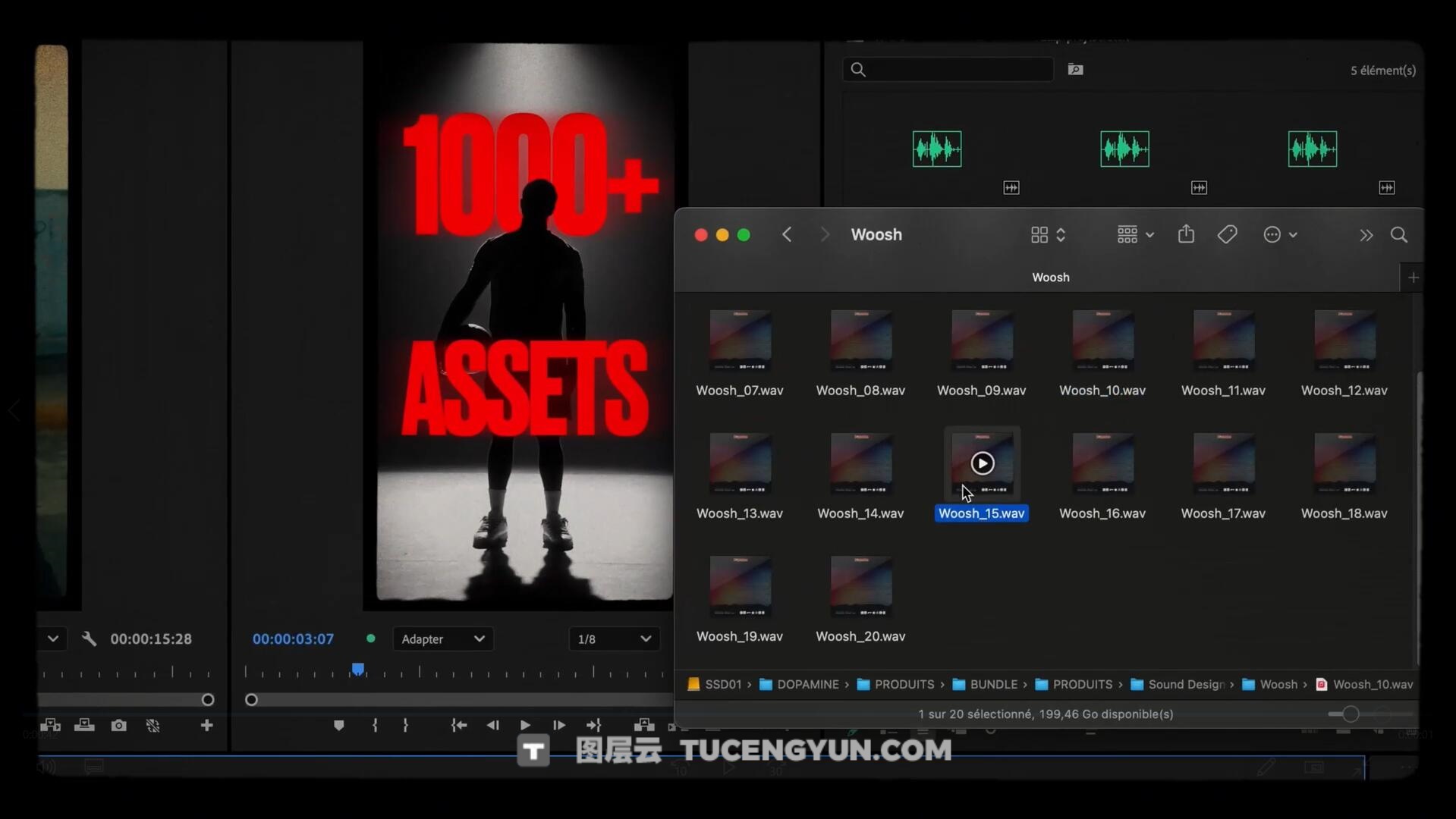Click the Add Marker button in Program monitor
Viewport: 1456px width, 819px height.
(x=338, y=726)
